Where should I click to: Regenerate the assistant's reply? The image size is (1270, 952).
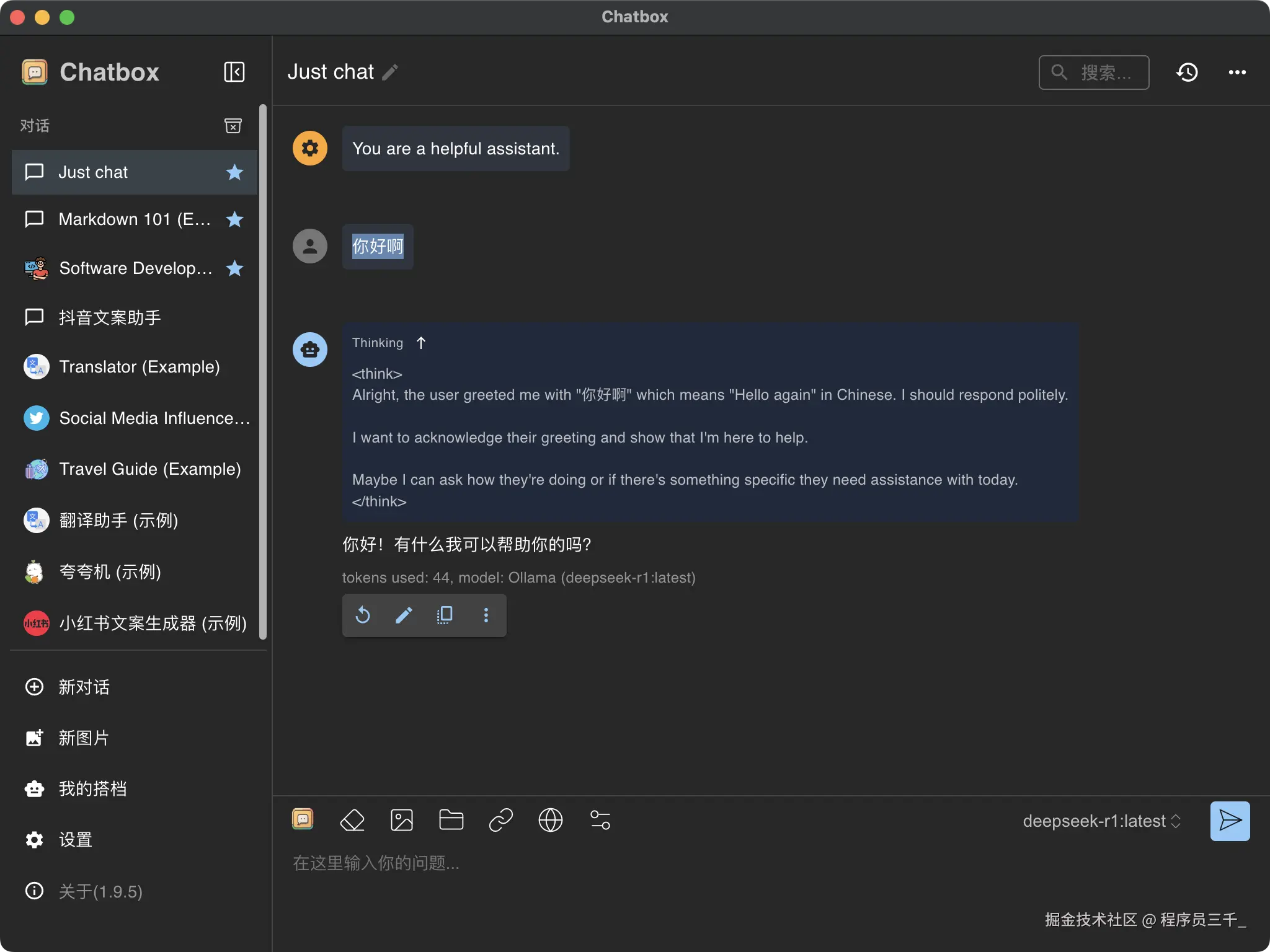pyautogui.click(x=363, y=615)
